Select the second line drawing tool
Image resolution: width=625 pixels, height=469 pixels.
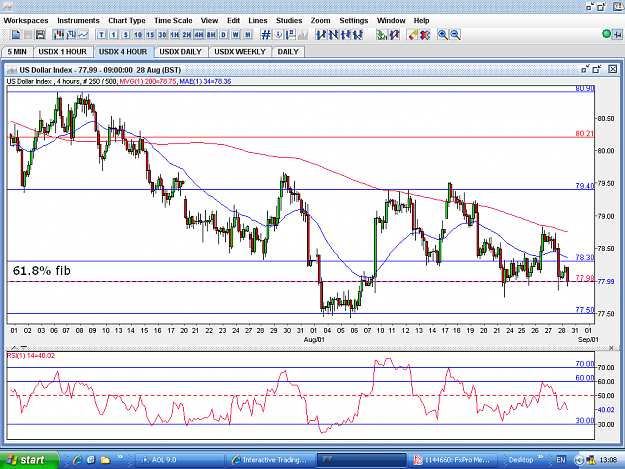(333, 35)
